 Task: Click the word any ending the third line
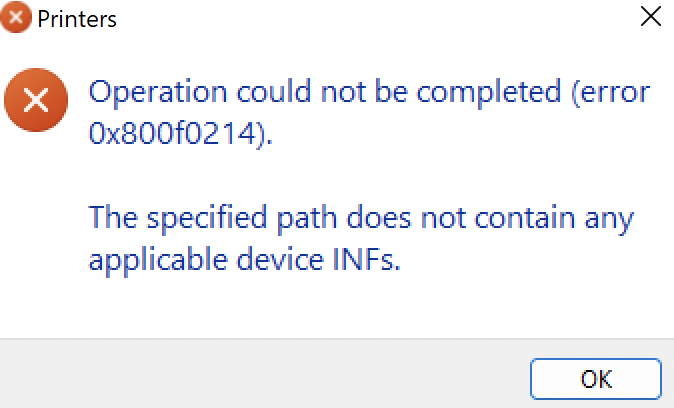click(609, 220)
